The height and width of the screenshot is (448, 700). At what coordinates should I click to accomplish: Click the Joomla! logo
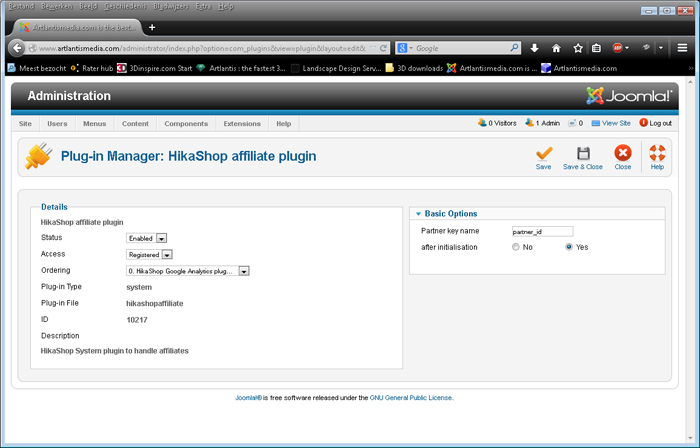[629, 95]
